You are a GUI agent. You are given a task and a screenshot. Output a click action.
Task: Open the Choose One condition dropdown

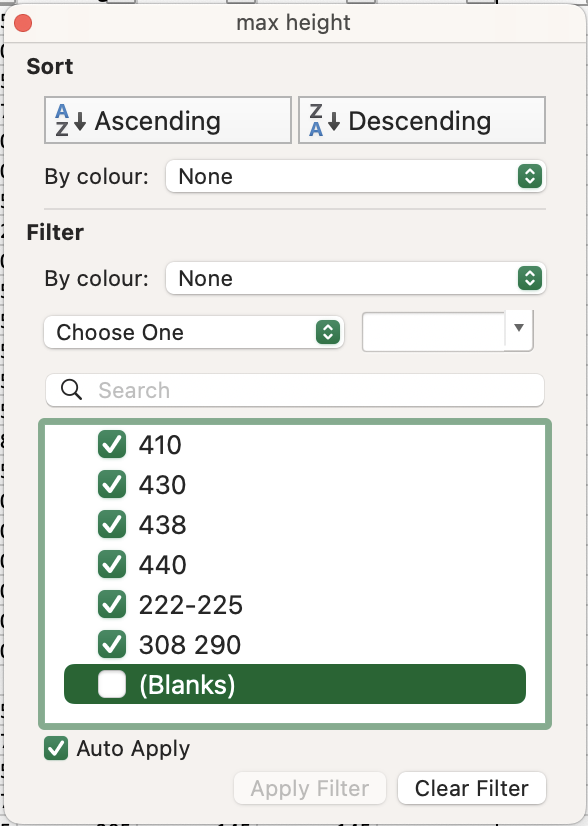click(x=194, y=332)
